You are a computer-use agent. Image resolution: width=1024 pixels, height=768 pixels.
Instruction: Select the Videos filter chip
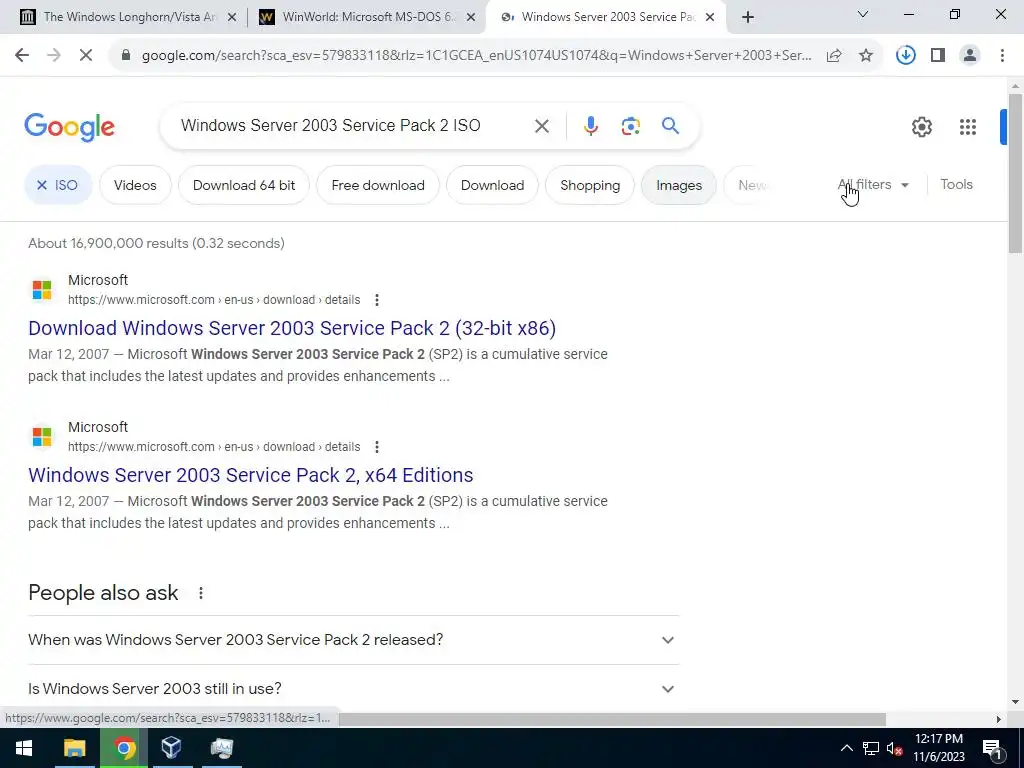[135, 185]
